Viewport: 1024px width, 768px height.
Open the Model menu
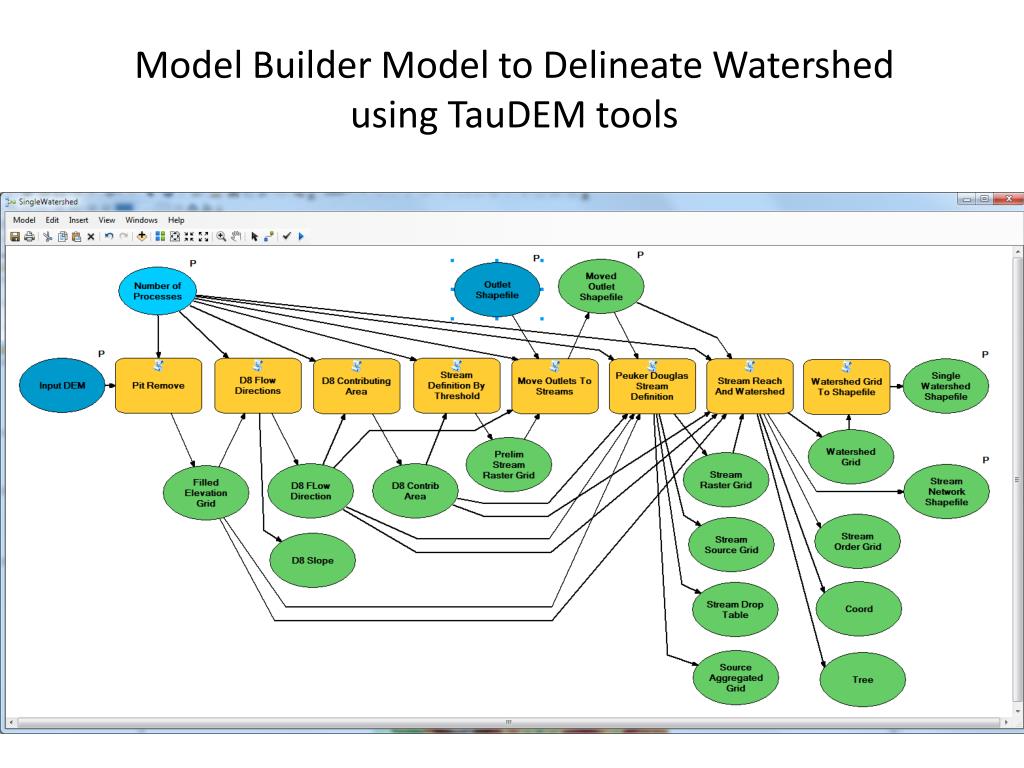click(x=24, y=220)
